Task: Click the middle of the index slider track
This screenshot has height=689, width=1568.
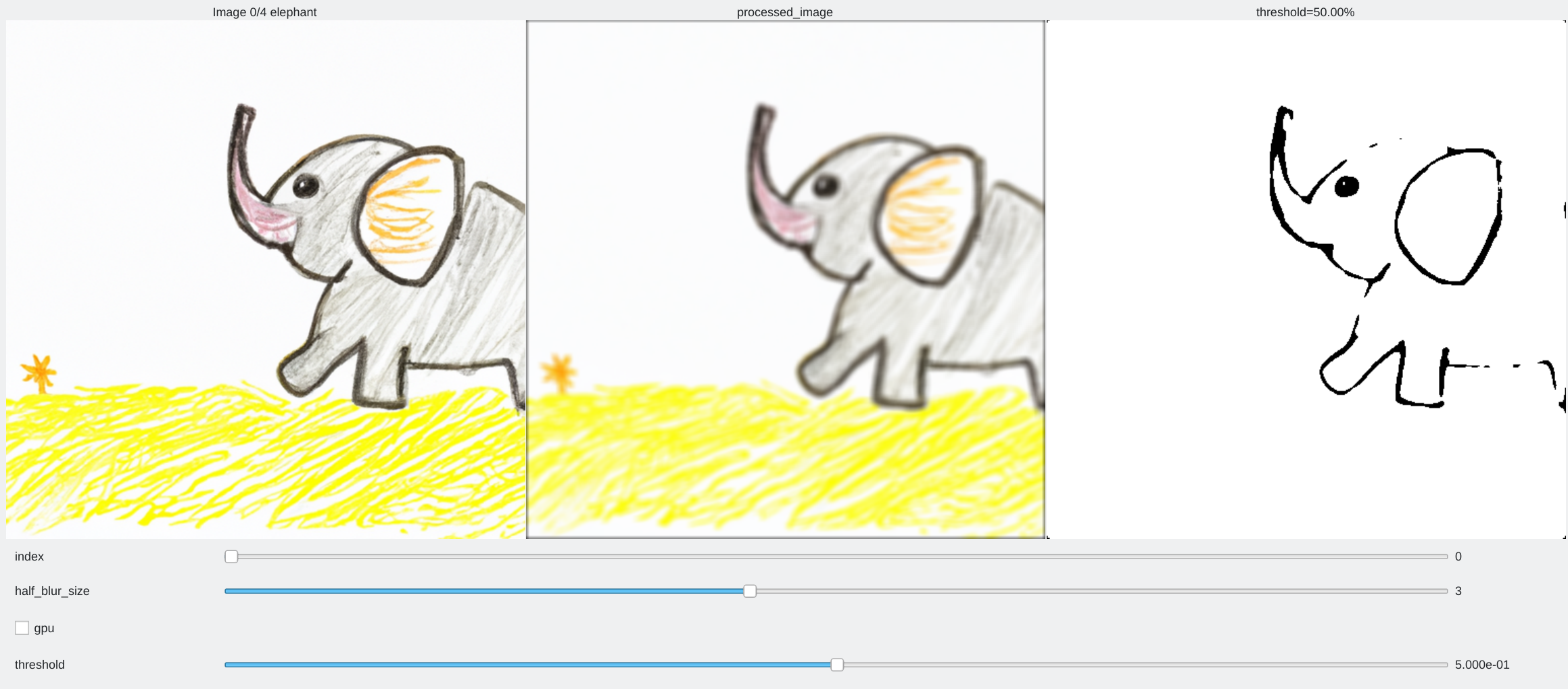Action: click(x=836, y=556)
